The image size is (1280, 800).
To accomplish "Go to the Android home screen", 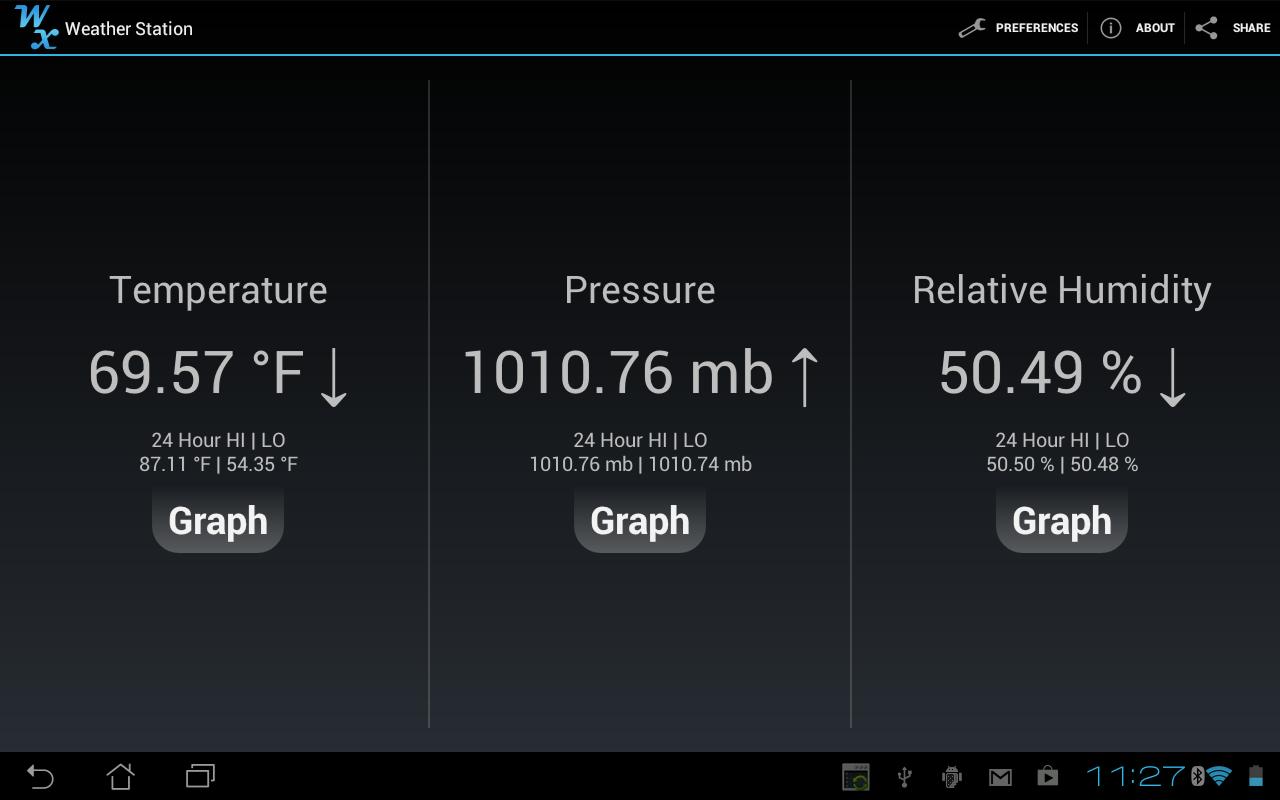I will click(x=120, y=776).
